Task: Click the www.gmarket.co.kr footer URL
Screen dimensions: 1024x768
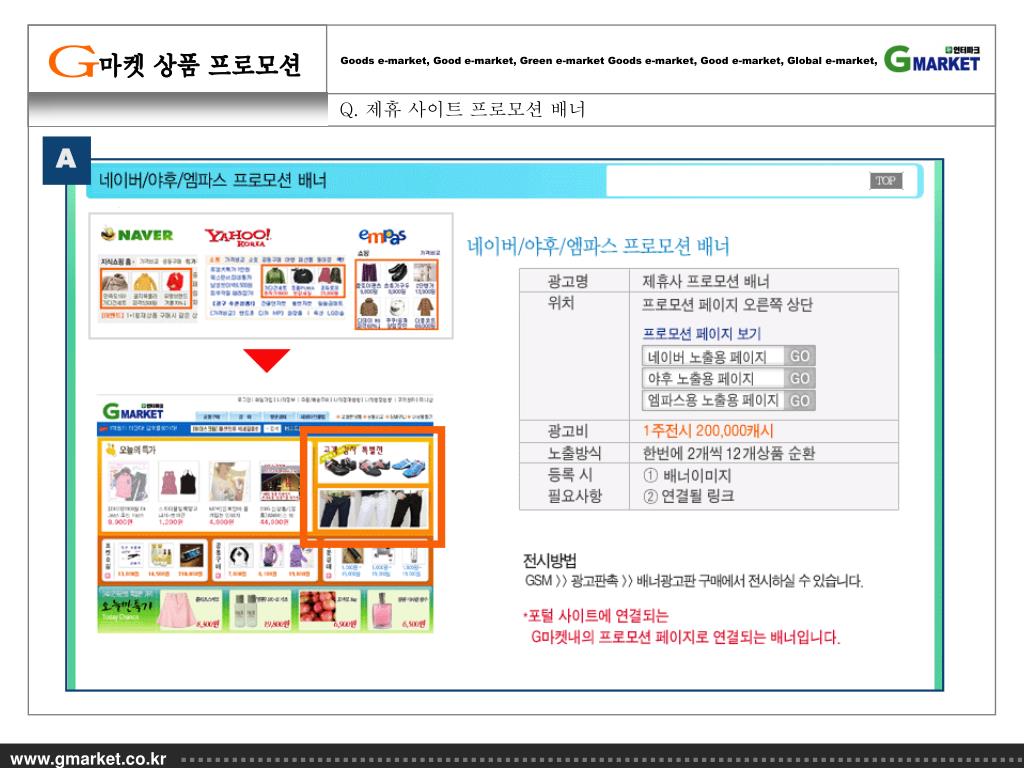Action: click(89, 759)
